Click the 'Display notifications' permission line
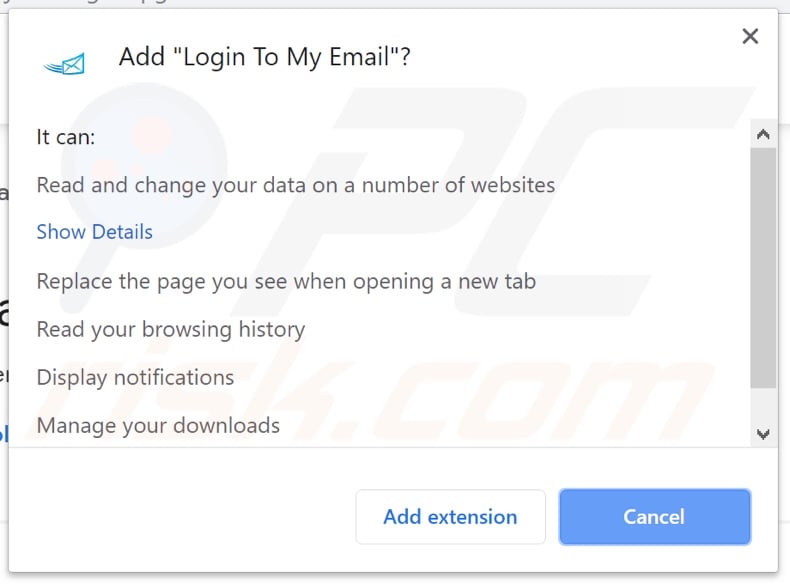This screenshot has height=584, width=790. click(x=135, y=377)
